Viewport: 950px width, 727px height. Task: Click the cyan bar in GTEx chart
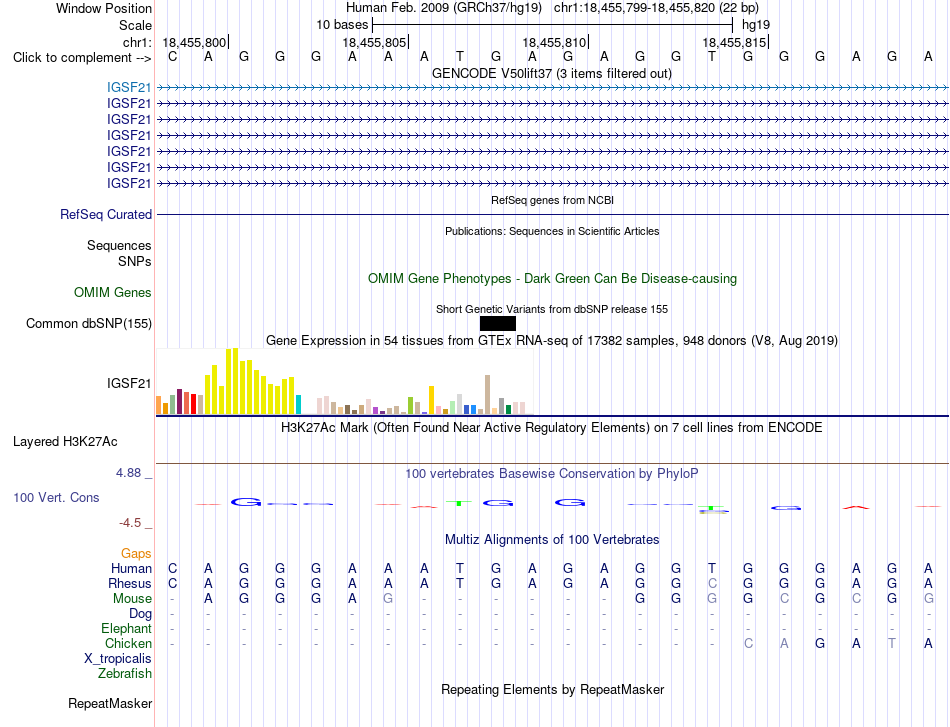click(x=298, y=405)
